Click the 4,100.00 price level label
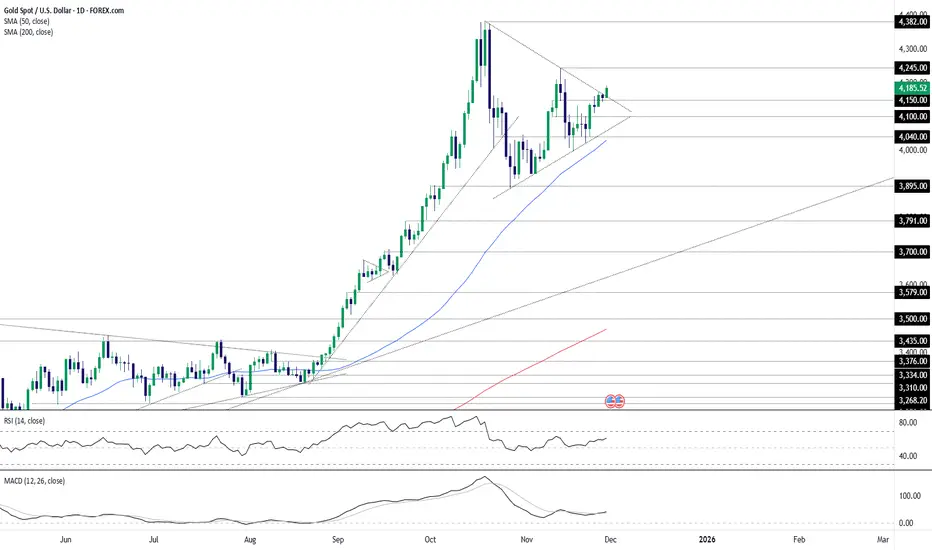This screenshot has height=550, width=932. click(912, 117)
